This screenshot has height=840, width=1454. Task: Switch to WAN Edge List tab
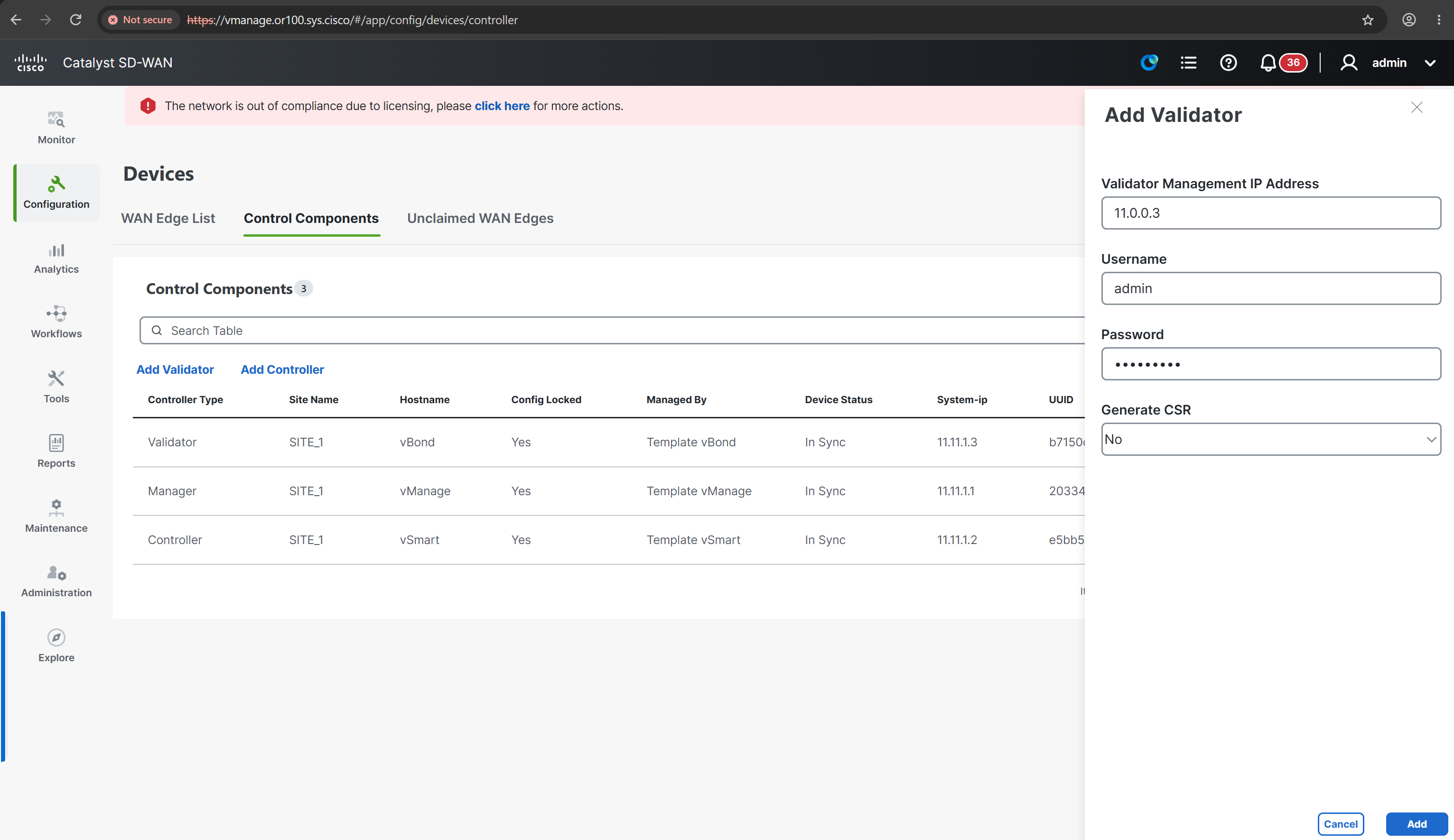coord(168,218)
